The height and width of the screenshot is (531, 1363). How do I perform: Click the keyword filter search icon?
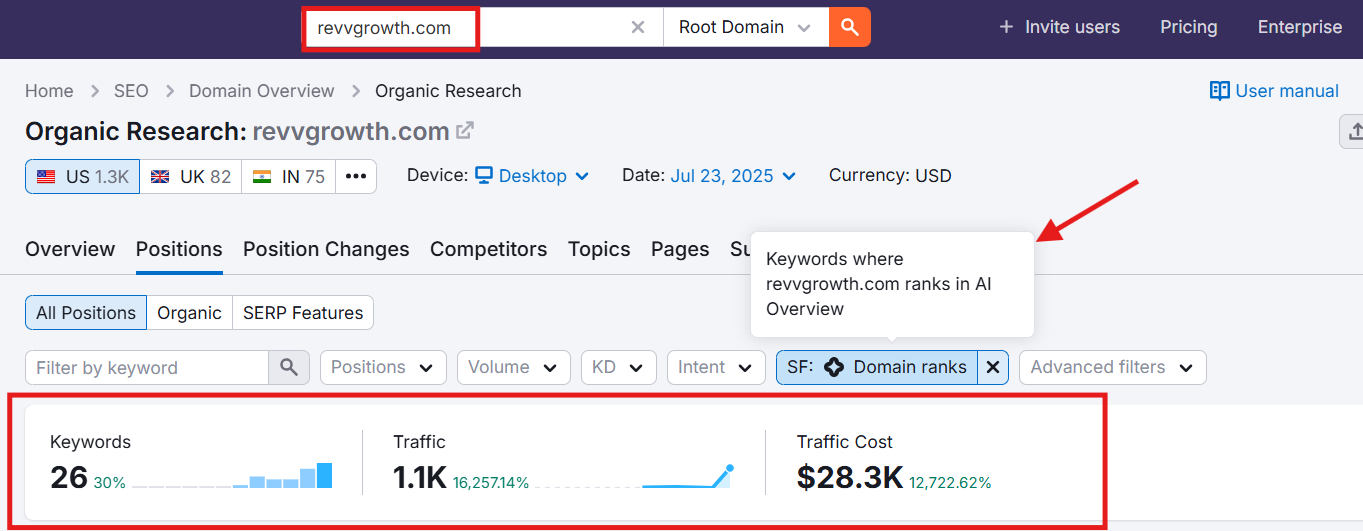[x=289, y=367]
